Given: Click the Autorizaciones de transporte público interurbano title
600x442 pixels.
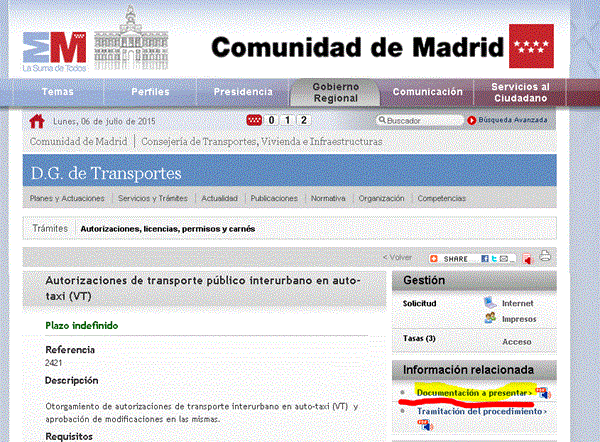Looking at the screenshot, I should click(203, 288).
